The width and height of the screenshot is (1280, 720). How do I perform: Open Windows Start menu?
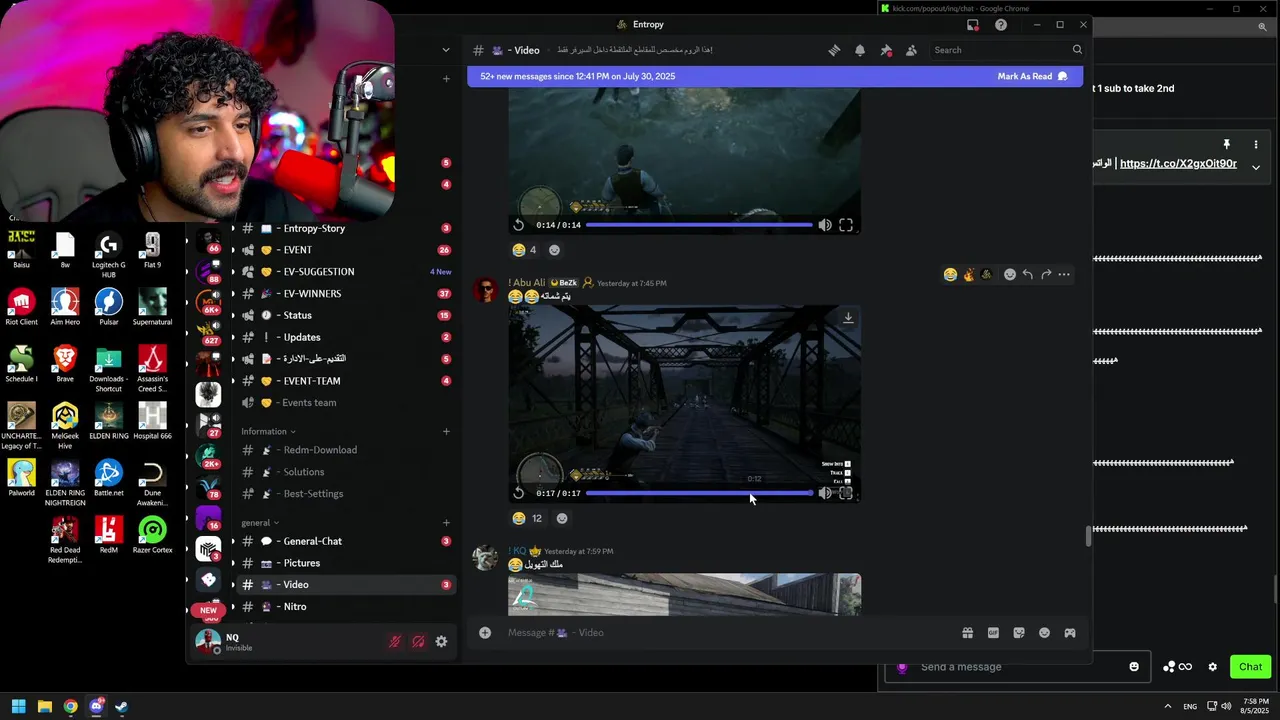point(18,707)
